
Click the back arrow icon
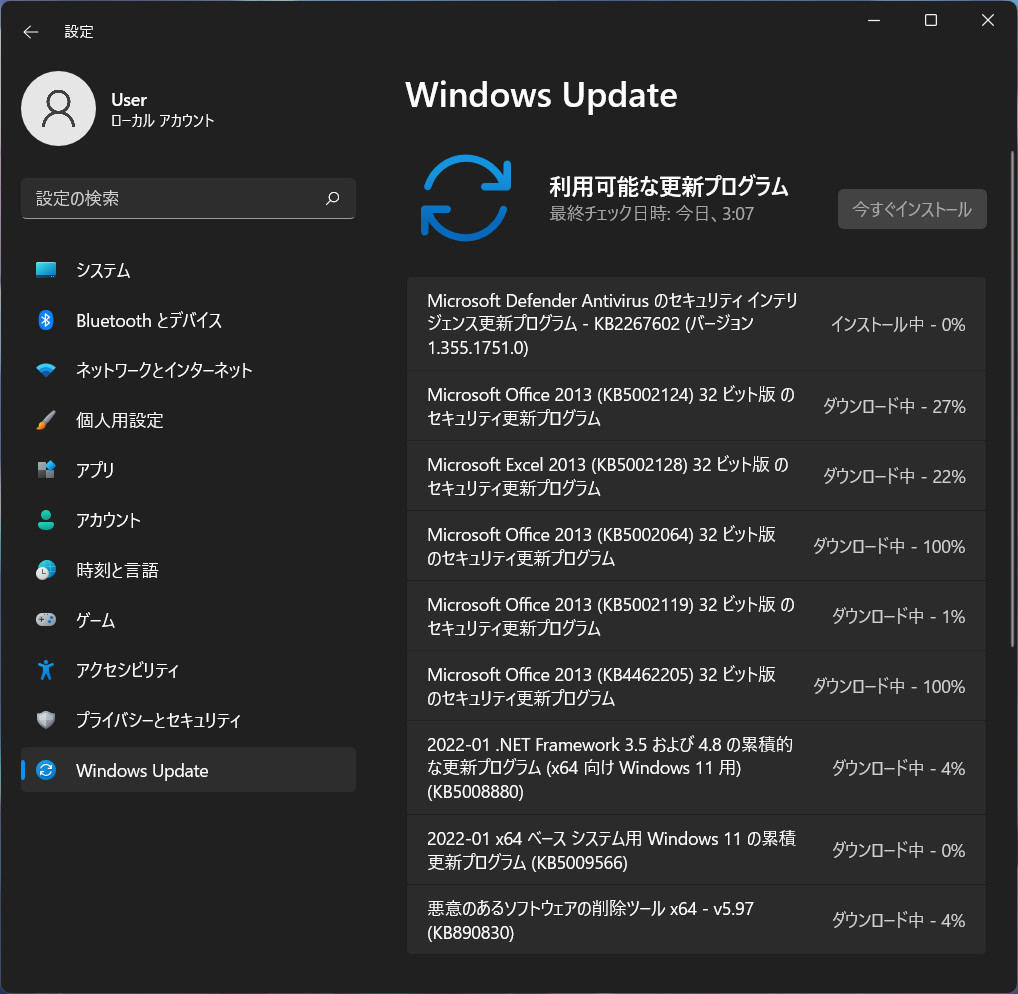point(31,31)
